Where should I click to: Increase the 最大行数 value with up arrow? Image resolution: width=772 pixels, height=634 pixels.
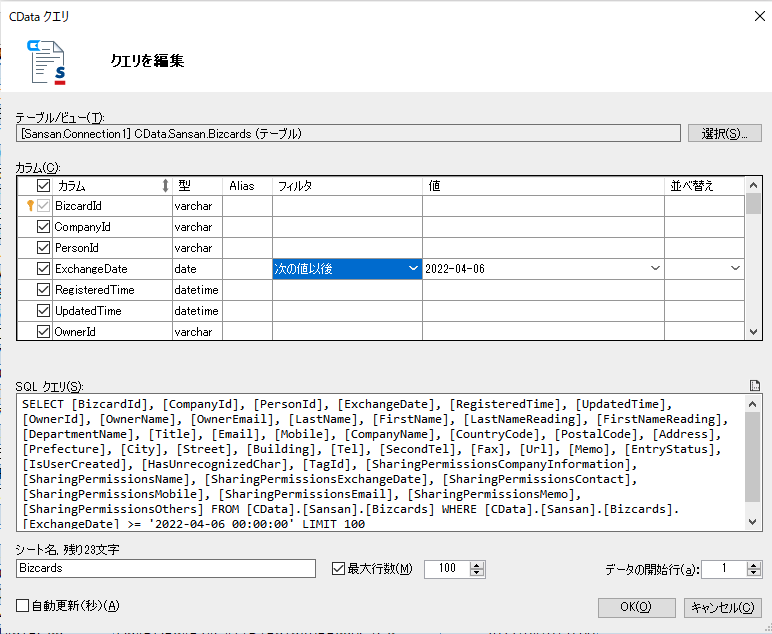pos(476,565)
